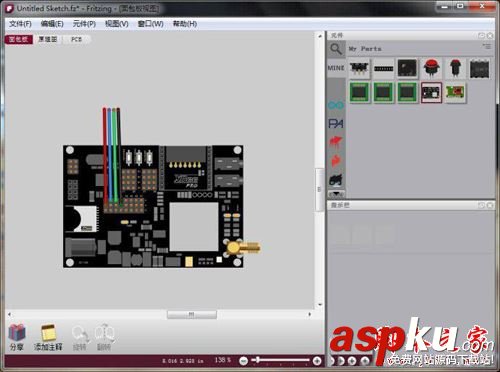500x372 pixels.
Task: Click the 分享 share gift-box button
Action: [x=17, y=337]
